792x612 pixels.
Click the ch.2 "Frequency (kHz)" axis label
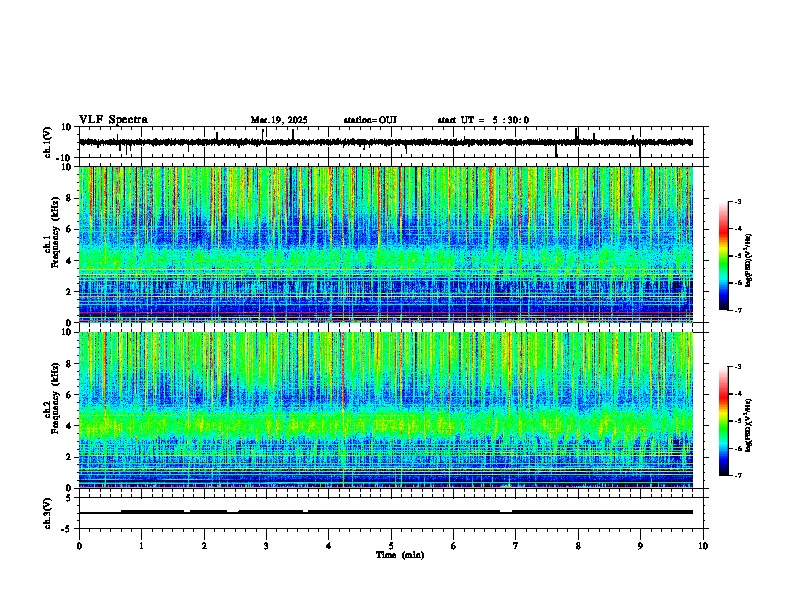[x=55, y=398]
